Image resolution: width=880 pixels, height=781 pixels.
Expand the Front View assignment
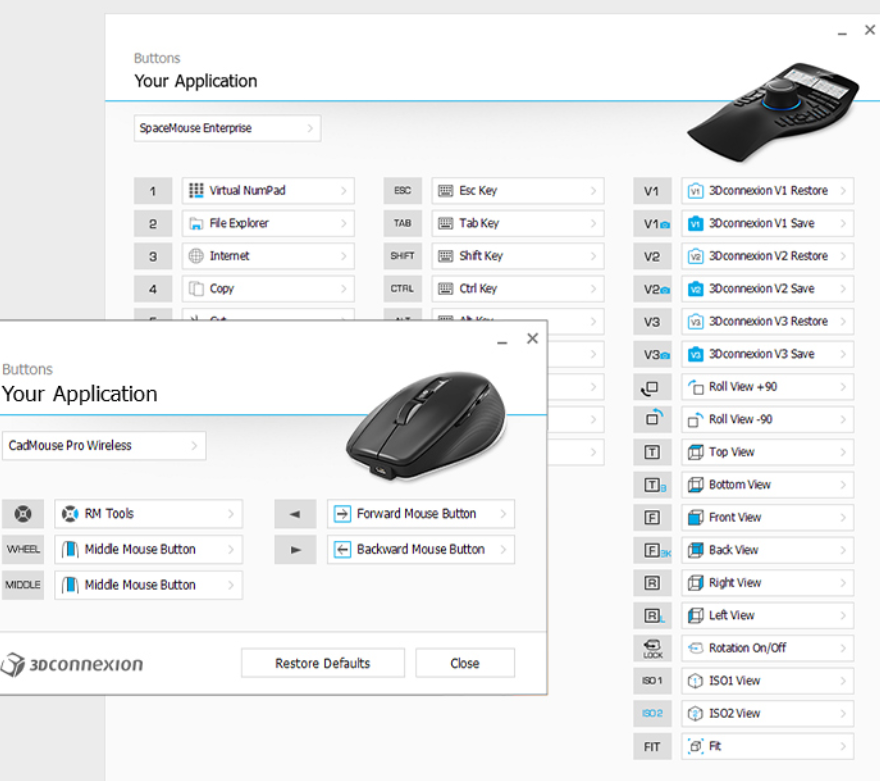[843, 518]
